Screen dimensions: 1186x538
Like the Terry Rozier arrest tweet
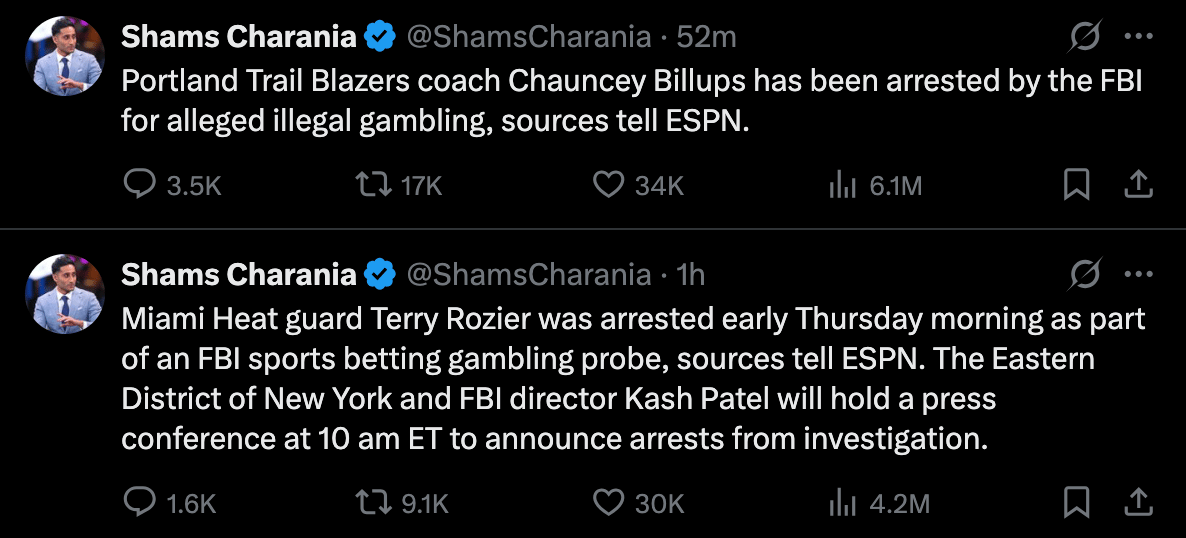[608, 503]
